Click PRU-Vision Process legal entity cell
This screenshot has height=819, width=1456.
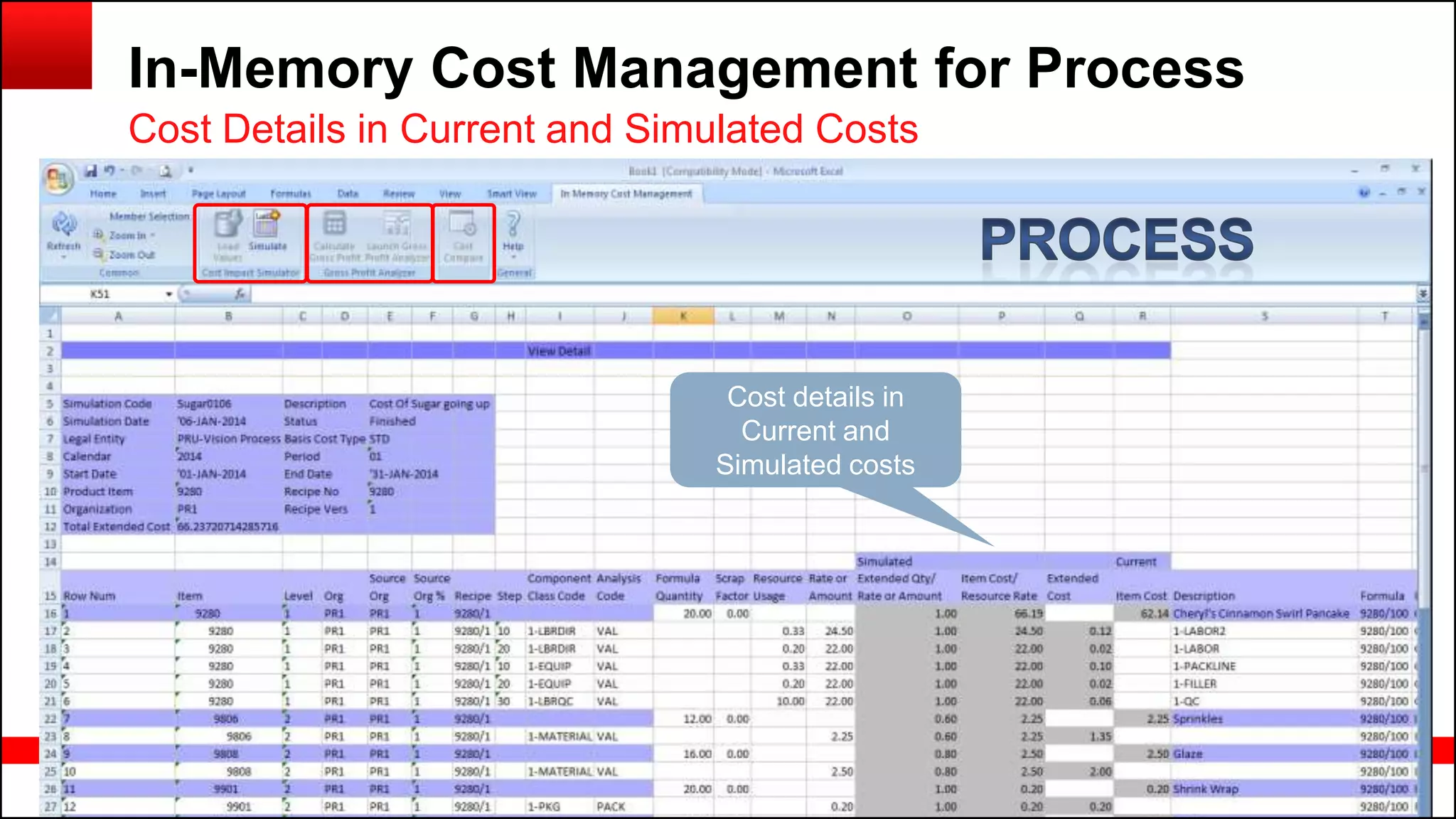click(x=228, y=439)
